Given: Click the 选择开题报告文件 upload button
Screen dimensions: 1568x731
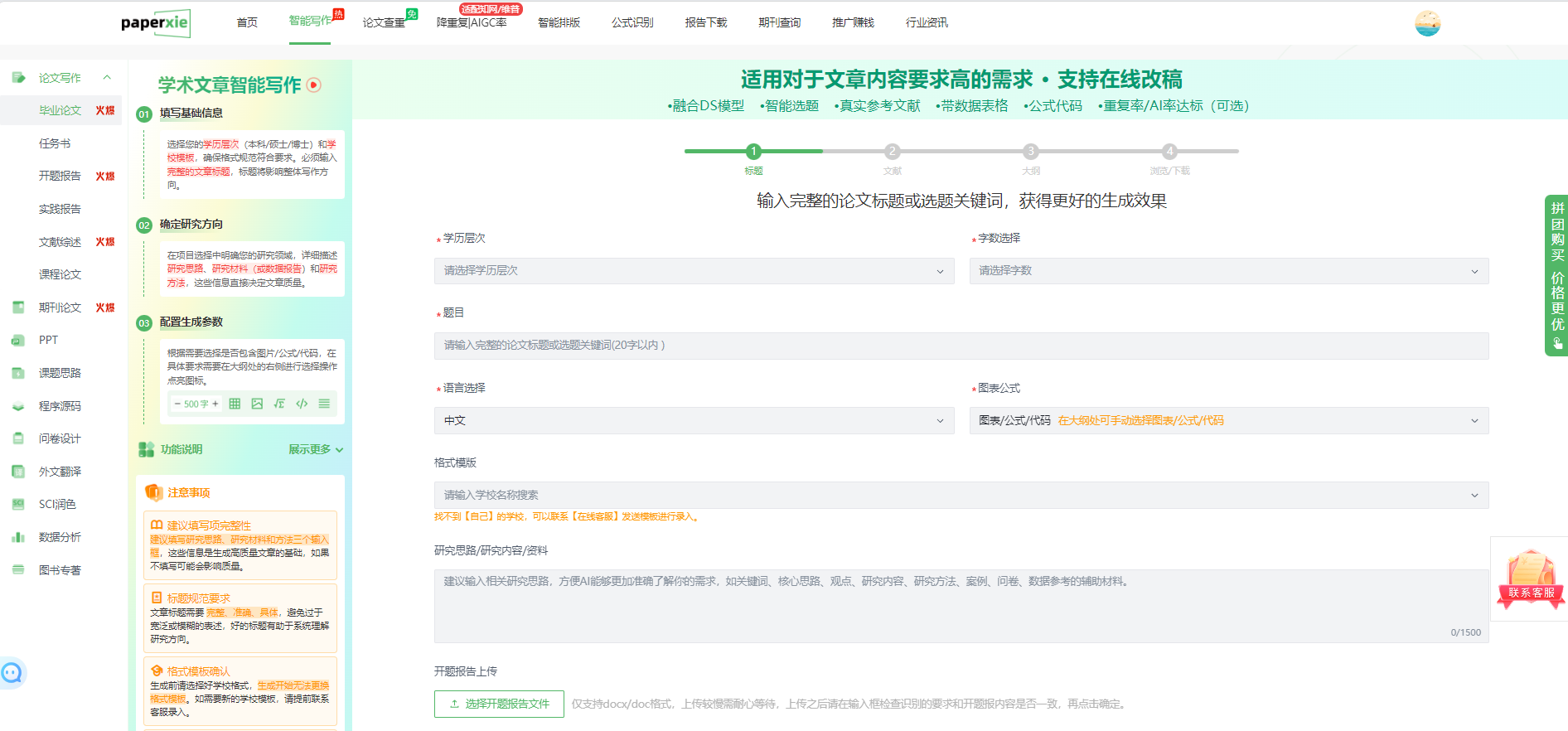Looking at the screenshot, I should [x=499, y=704].
